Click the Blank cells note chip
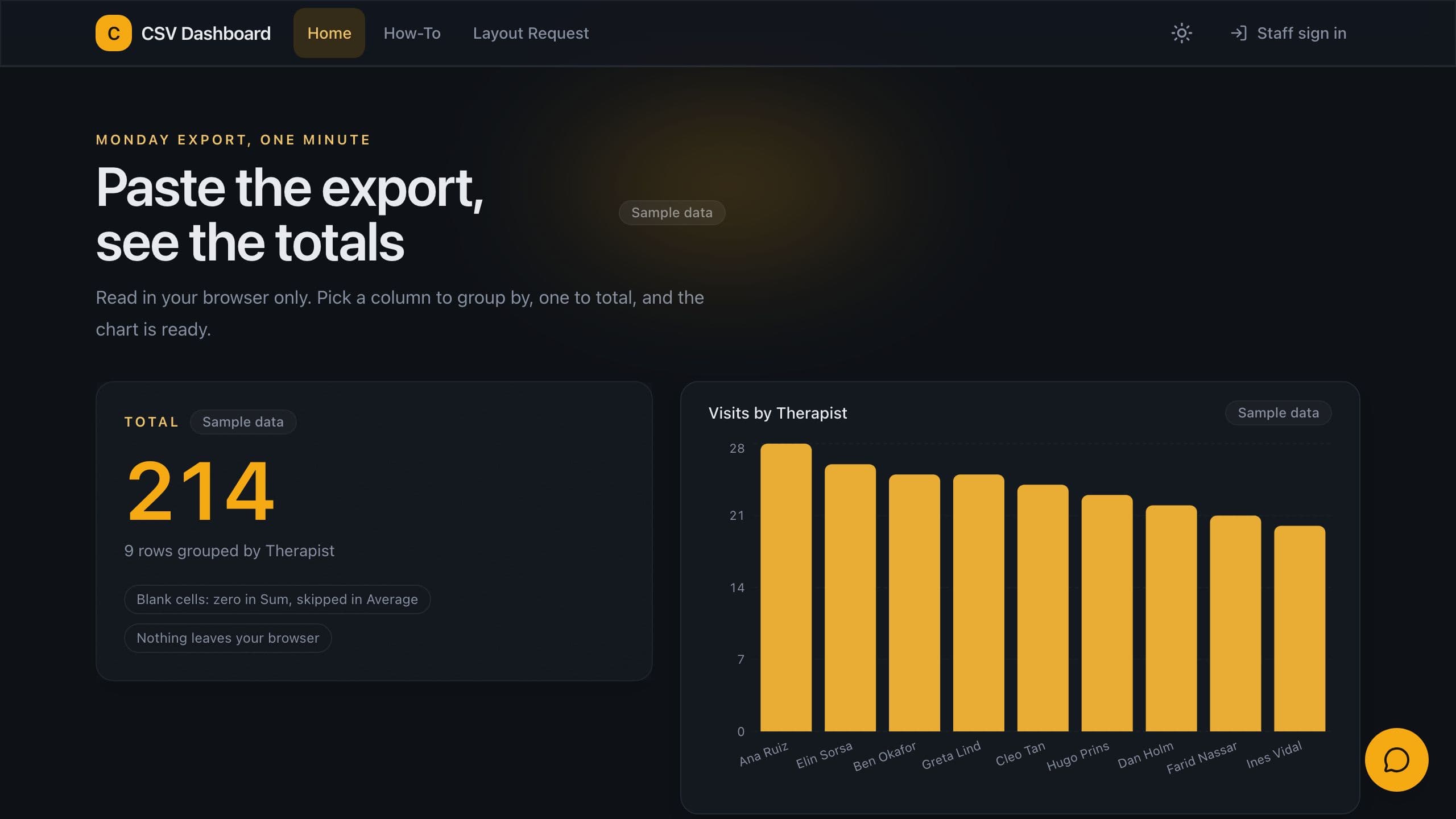 [277, 599]
